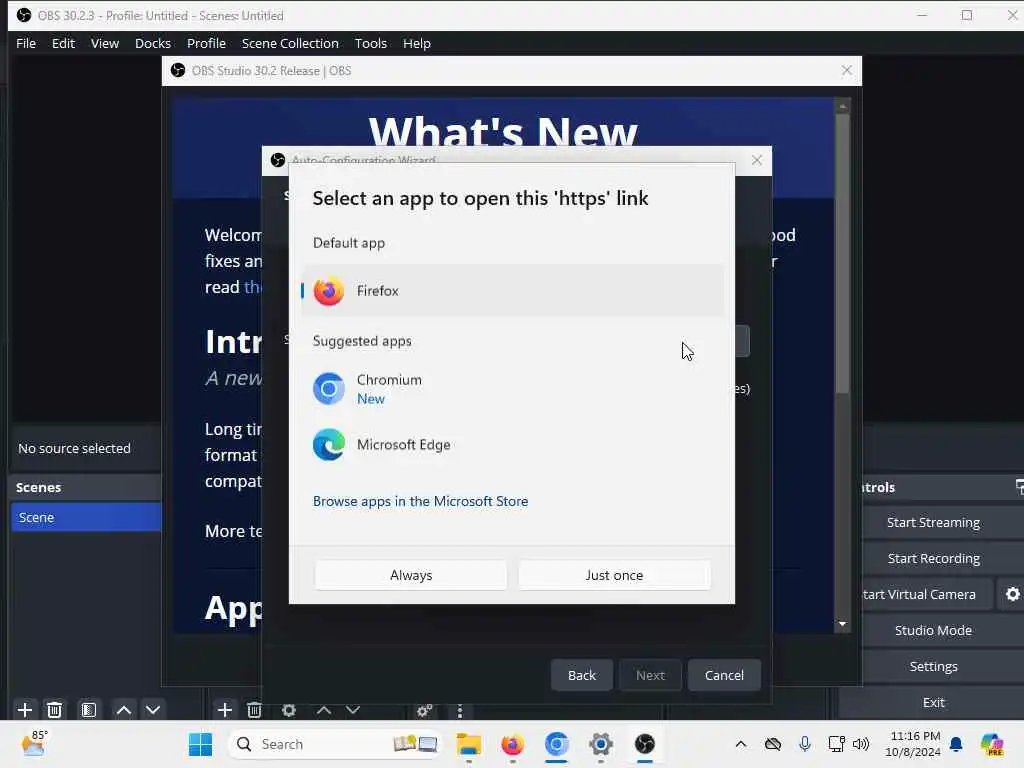Open Windows Start menu
Viewport: 1024px width, 768px height.
(x=200, y=744)
